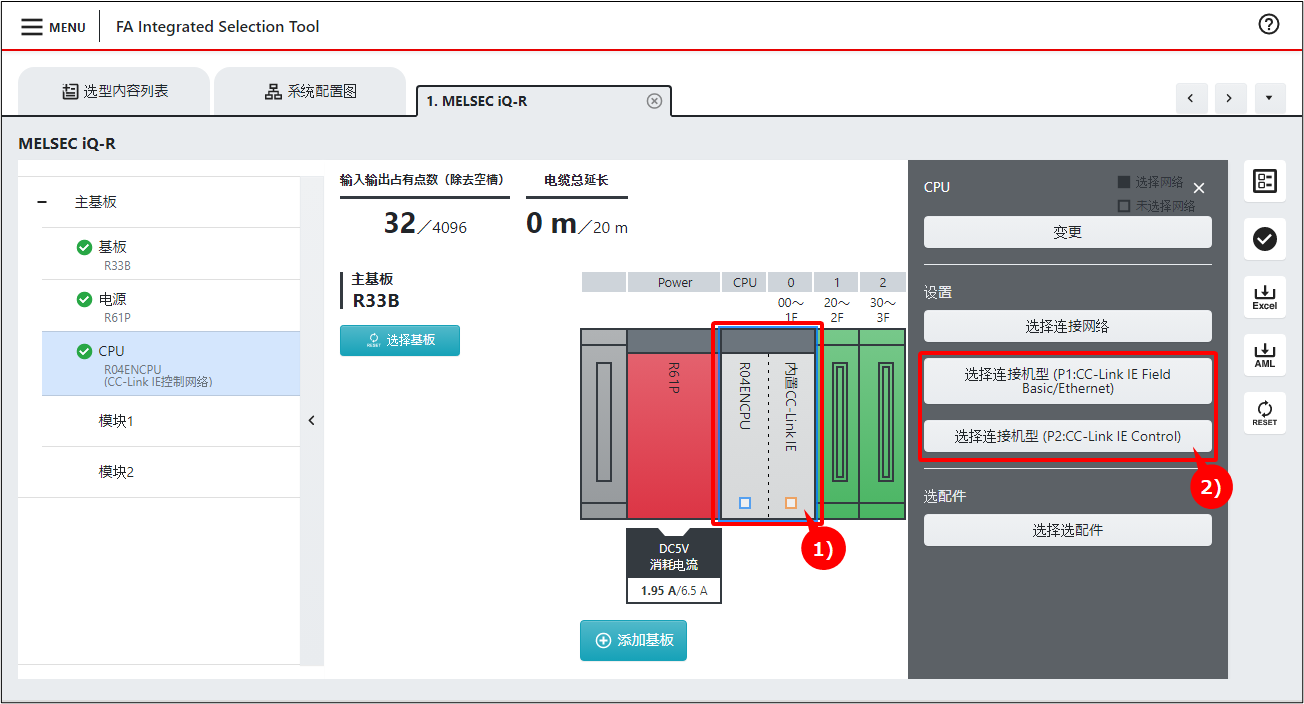This screenshot has height=704, width=1304.
Task: Open the hamburger MENU icon
Action: pos(32,27)
